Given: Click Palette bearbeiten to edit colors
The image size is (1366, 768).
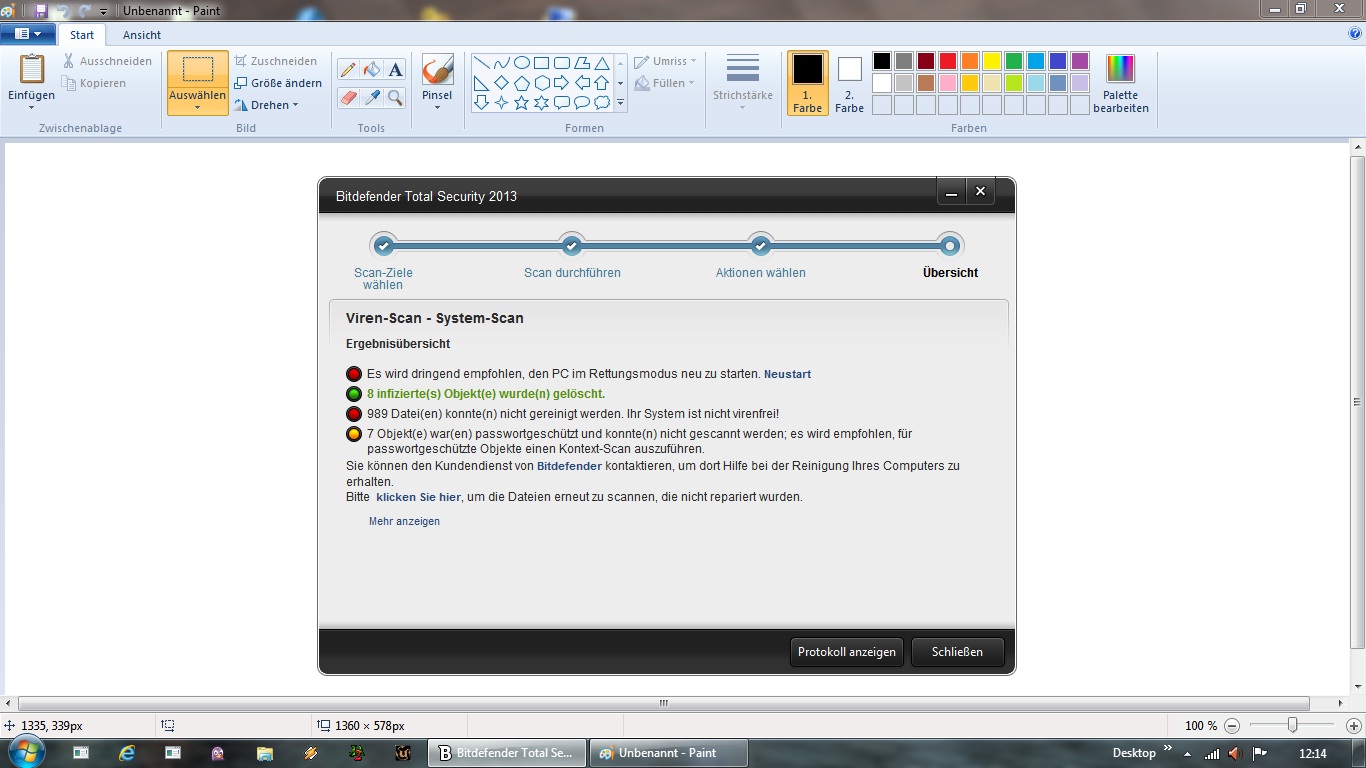Looking at the screenshot, I should pyautogui.click(x=1120, y=83).
